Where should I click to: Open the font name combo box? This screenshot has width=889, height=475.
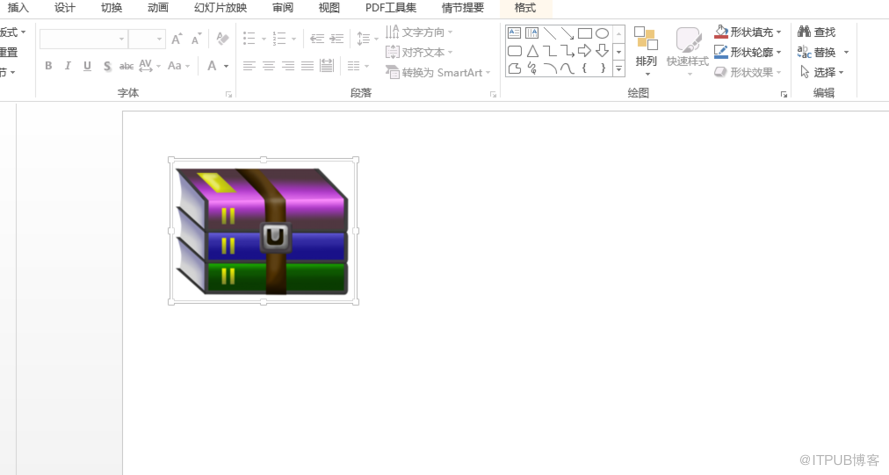tap(83, 39)
